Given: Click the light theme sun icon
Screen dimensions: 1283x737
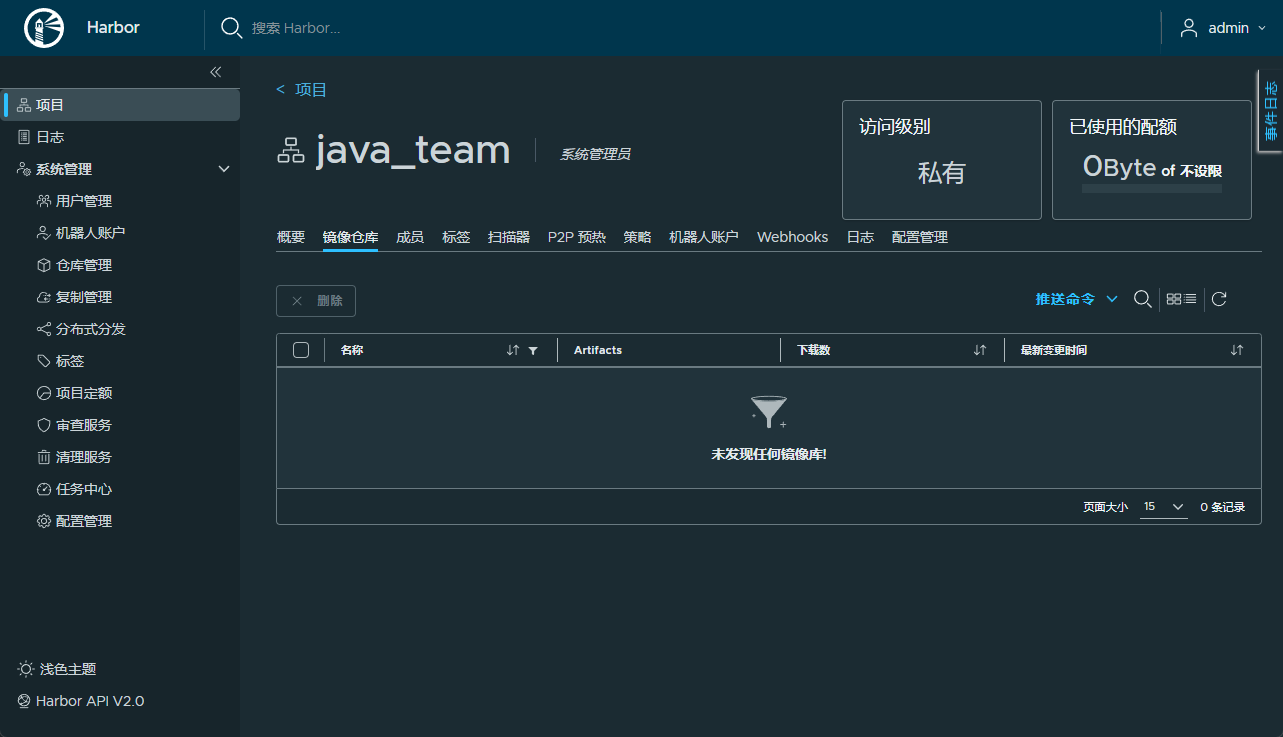Looking at the screenshot, I should click(x=26, y=669).
